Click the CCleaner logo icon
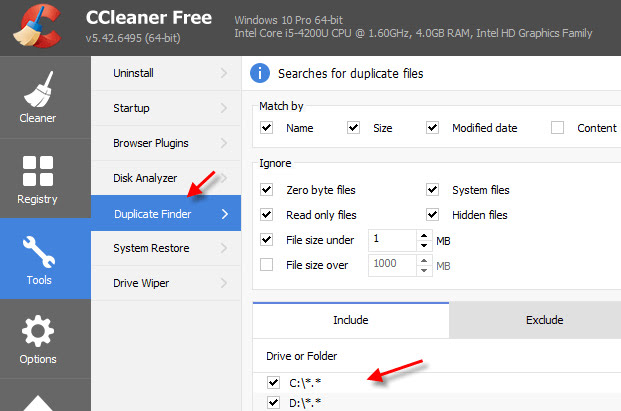The height and width of the screenshot is (411, 621). coord(37,26)
